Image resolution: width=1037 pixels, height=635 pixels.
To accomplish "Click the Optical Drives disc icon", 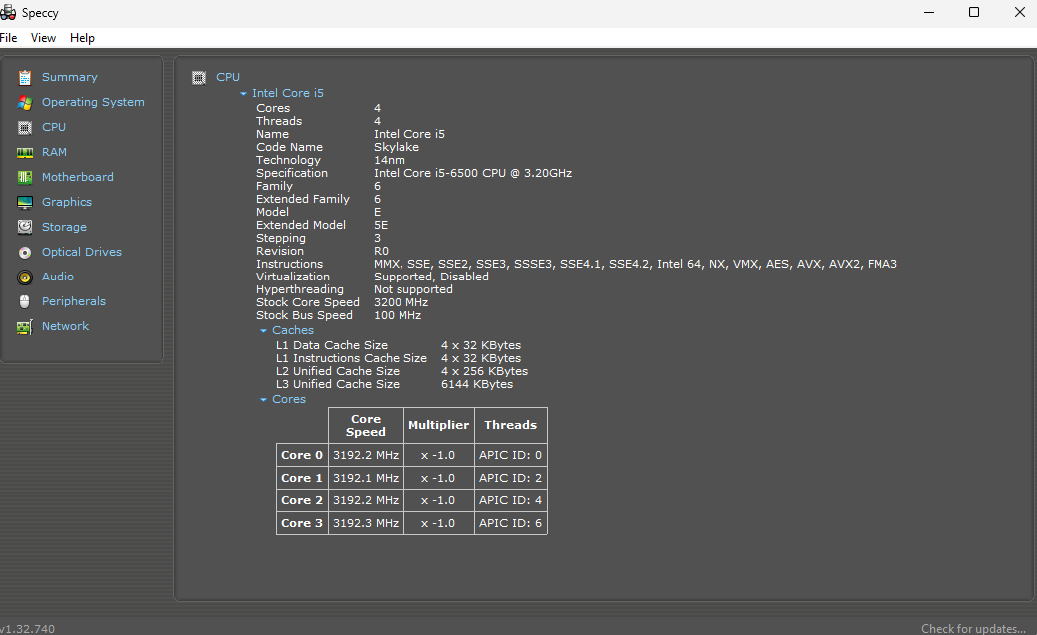I will pos(24,253).
